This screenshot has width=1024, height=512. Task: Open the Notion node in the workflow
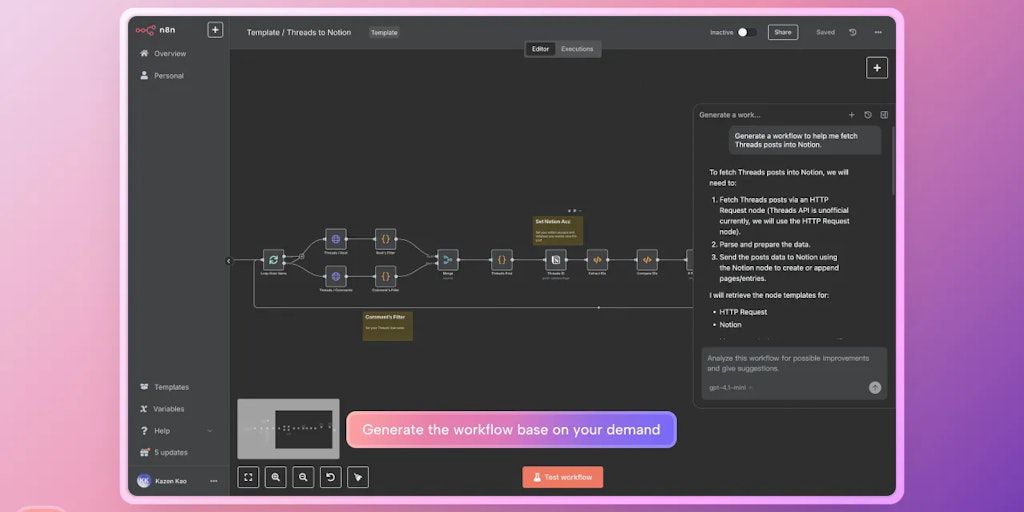[x=556, y=260]
